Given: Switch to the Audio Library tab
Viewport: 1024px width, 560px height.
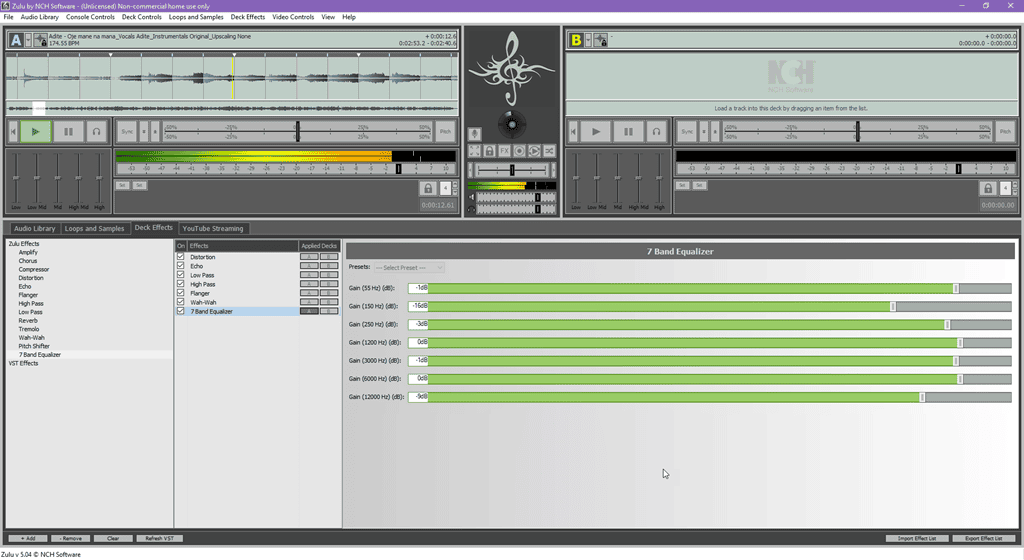Looking at the screenshot, I should 35,228.
